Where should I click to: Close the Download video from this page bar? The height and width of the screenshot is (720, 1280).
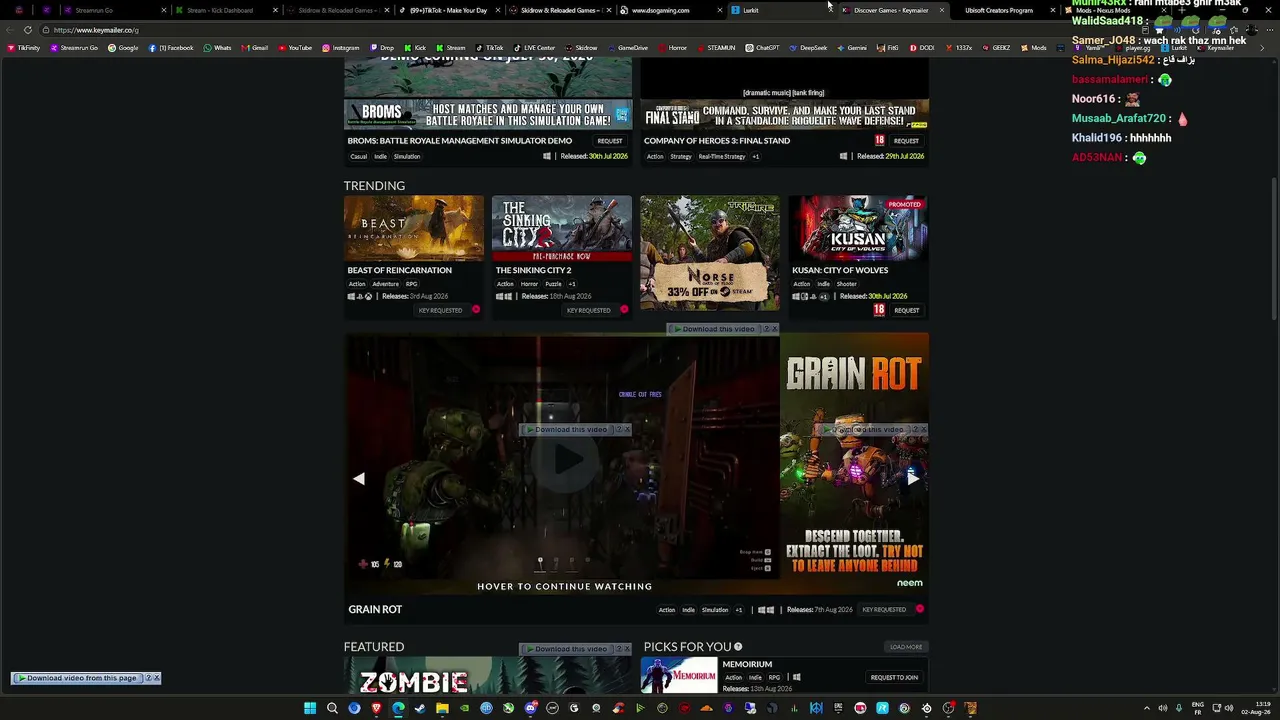pos(156,678)
